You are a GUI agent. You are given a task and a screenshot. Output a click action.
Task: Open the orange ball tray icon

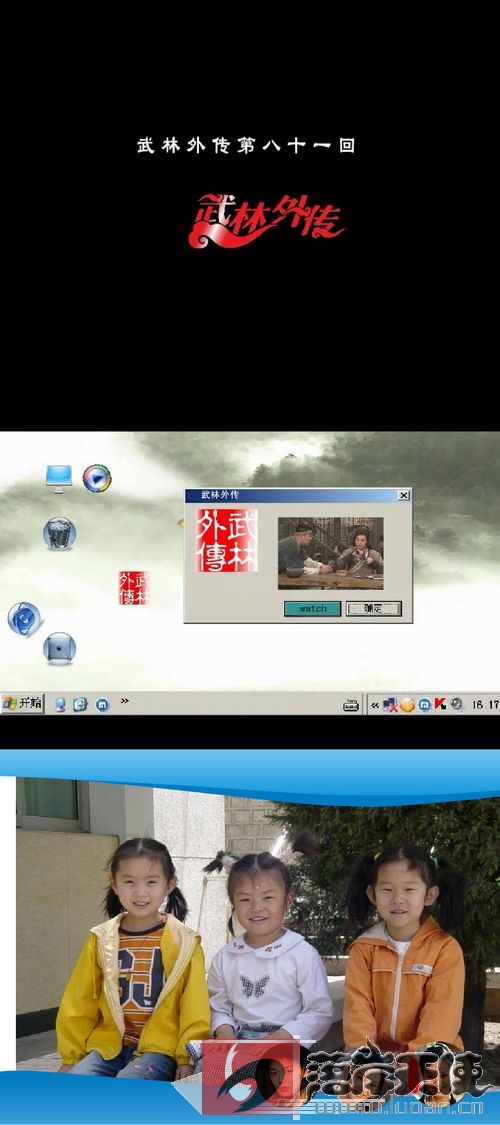tap(407, 705)
